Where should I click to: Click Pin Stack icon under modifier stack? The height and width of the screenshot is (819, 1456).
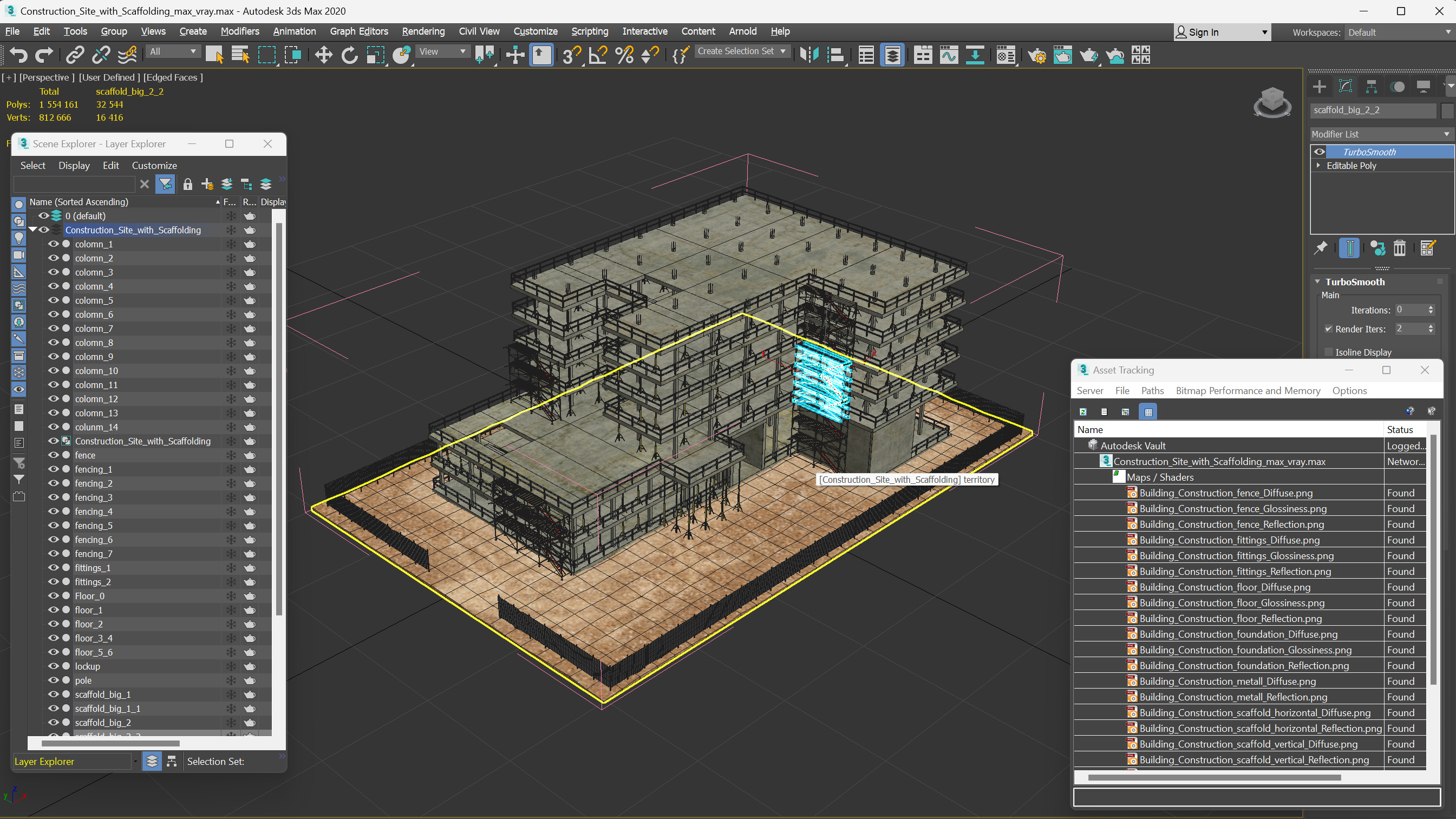point(1321,248)
